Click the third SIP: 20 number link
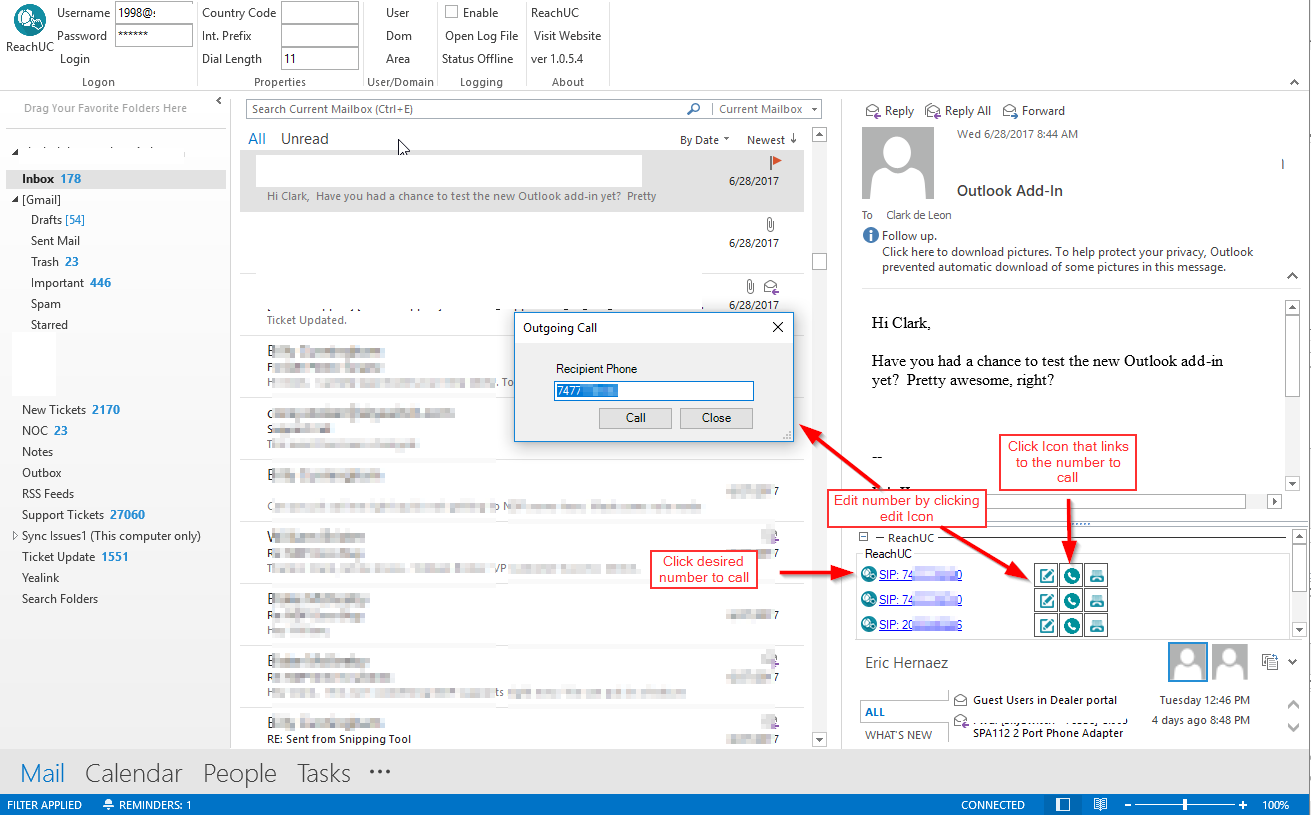 click(920, 625)
